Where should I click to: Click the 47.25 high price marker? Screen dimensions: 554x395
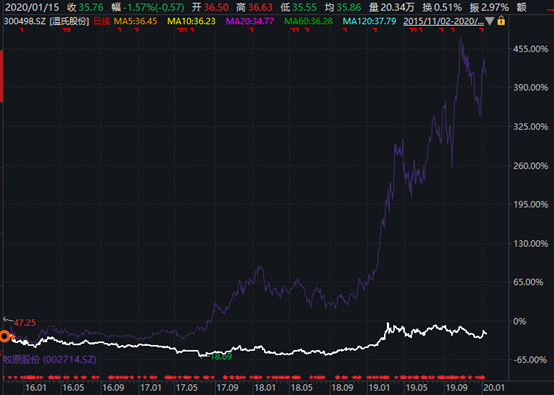pos(25,323)
